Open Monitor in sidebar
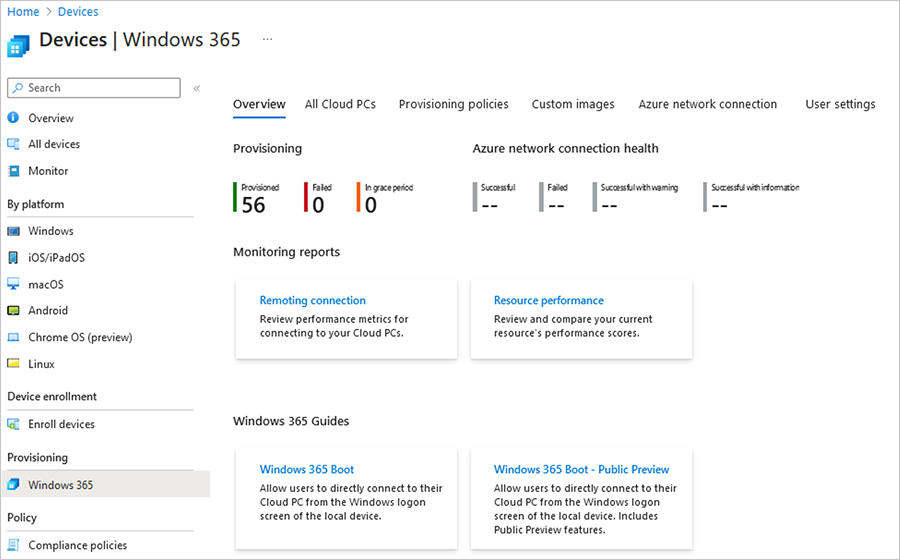 (x=48, y=171)
